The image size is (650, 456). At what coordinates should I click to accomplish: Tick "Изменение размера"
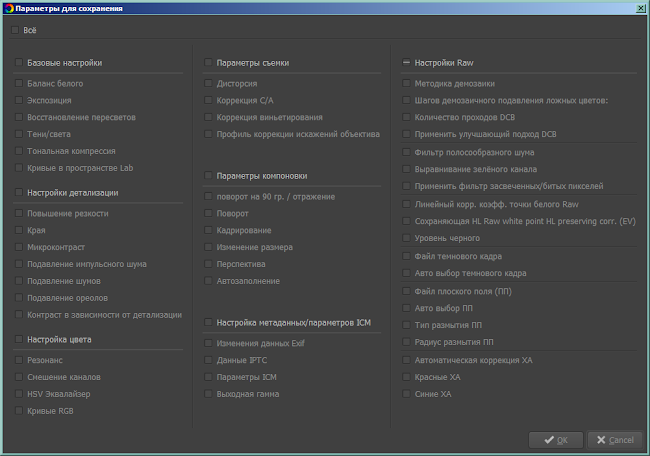(x=208, y=247)
